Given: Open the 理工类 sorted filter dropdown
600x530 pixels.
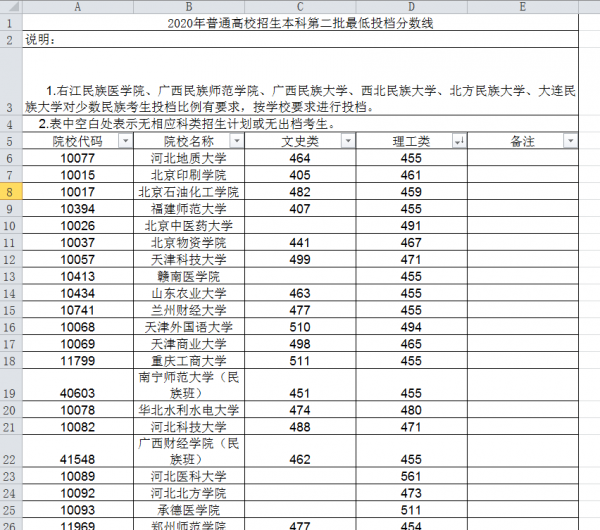Looking at the screenshot, I should [459, 141].
